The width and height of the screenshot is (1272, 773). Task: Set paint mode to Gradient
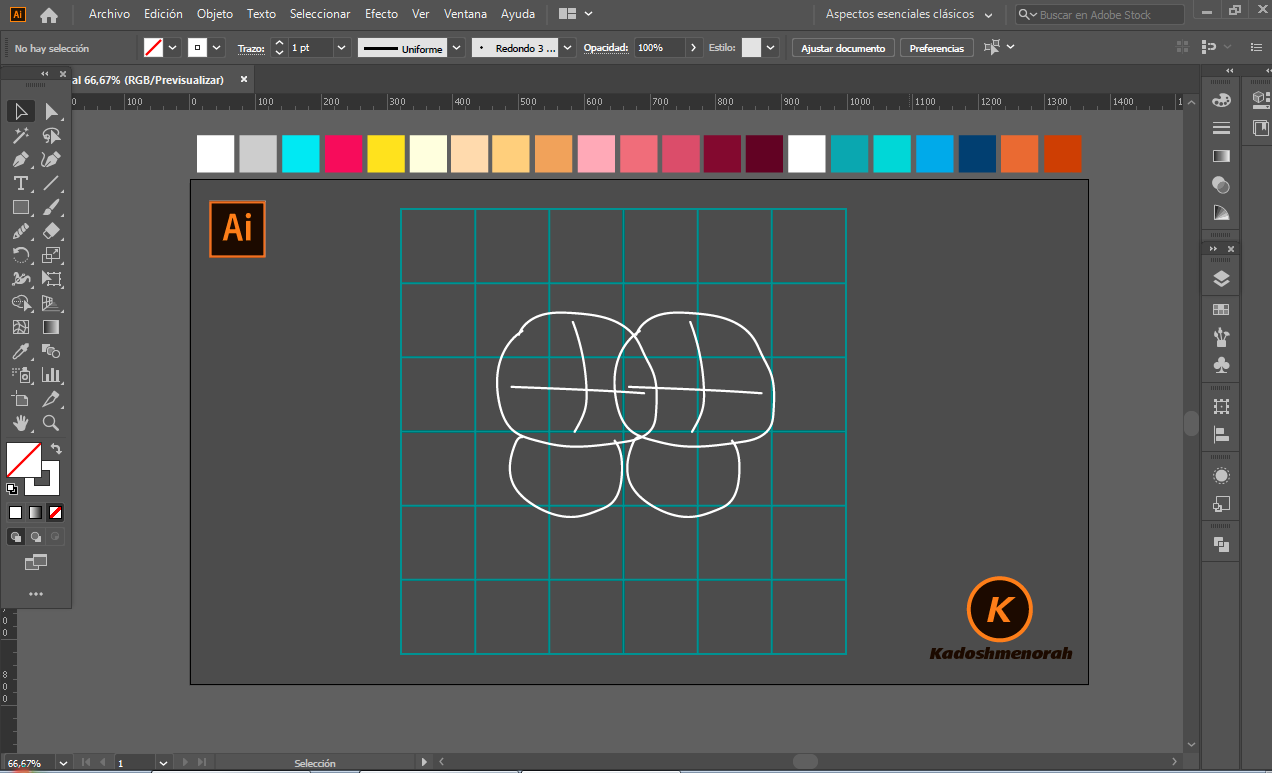pyautogui.click(x=36, y=512)
